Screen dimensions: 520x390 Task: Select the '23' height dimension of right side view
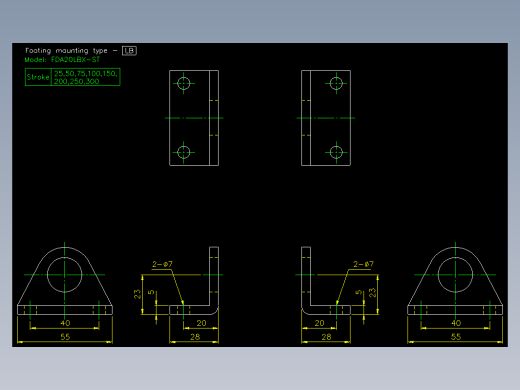tap(372, 293)
